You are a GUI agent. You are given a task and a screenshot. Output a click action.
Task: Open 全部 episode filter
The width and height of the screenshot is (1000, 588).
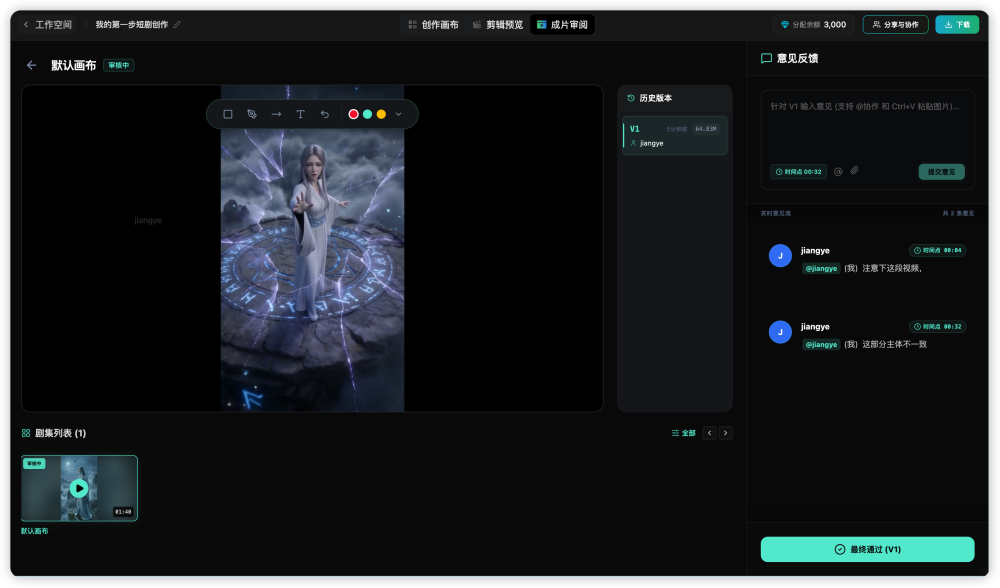click(684, 433)
